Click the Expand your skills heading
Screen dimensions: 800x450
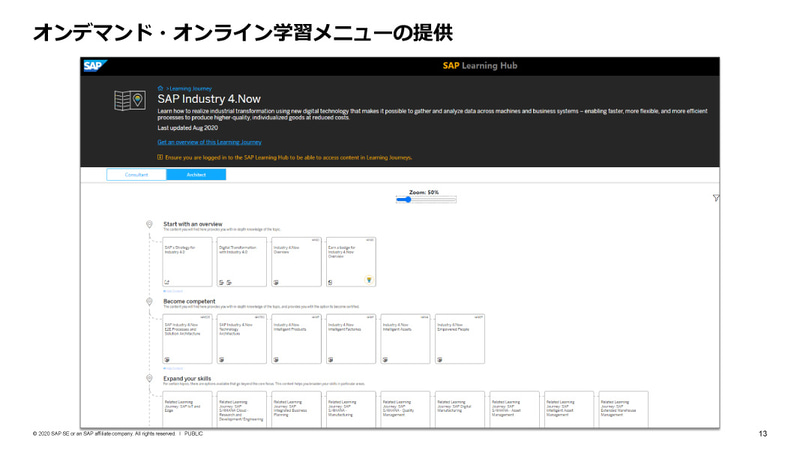(187, 379)
